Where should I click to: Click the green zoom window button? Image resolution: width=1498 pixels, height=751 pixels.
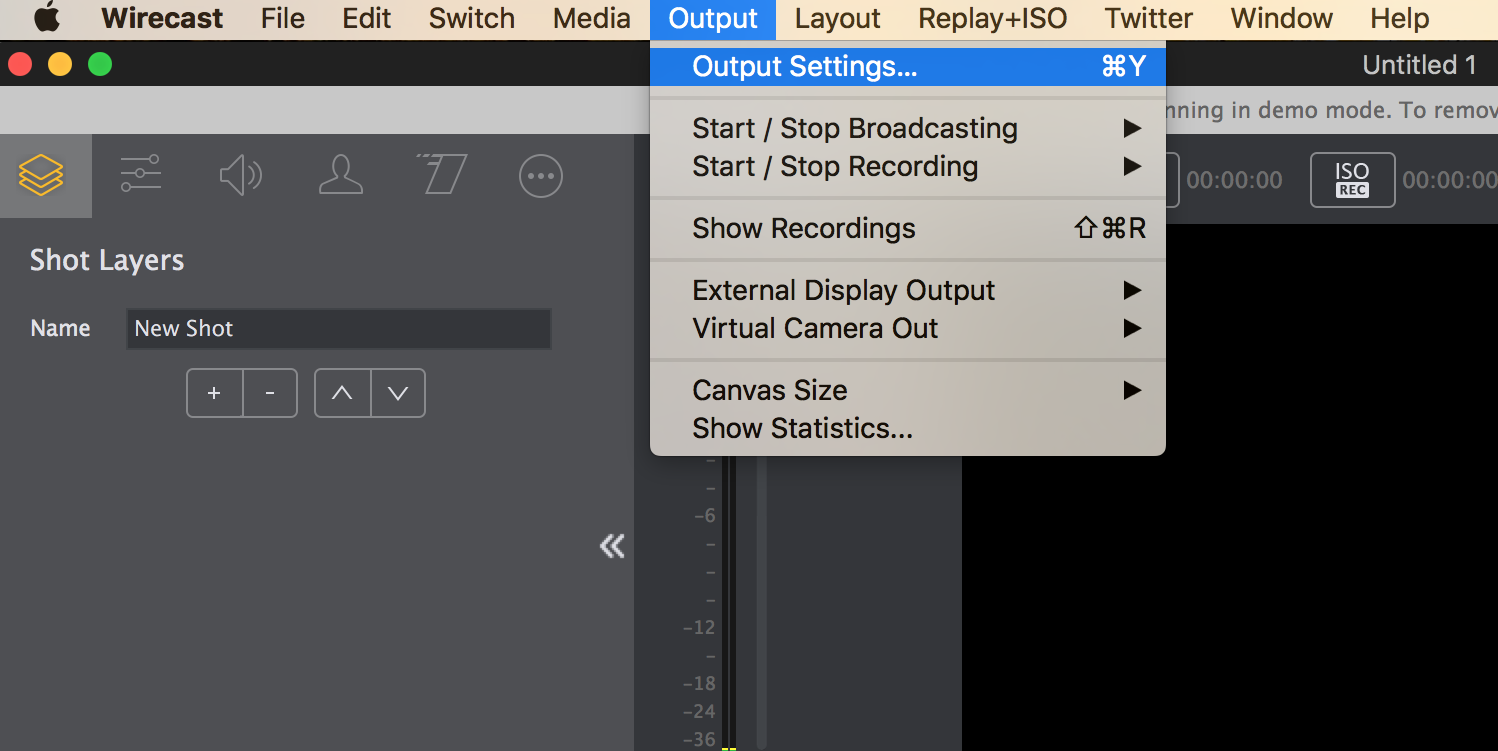pos(100,64)
